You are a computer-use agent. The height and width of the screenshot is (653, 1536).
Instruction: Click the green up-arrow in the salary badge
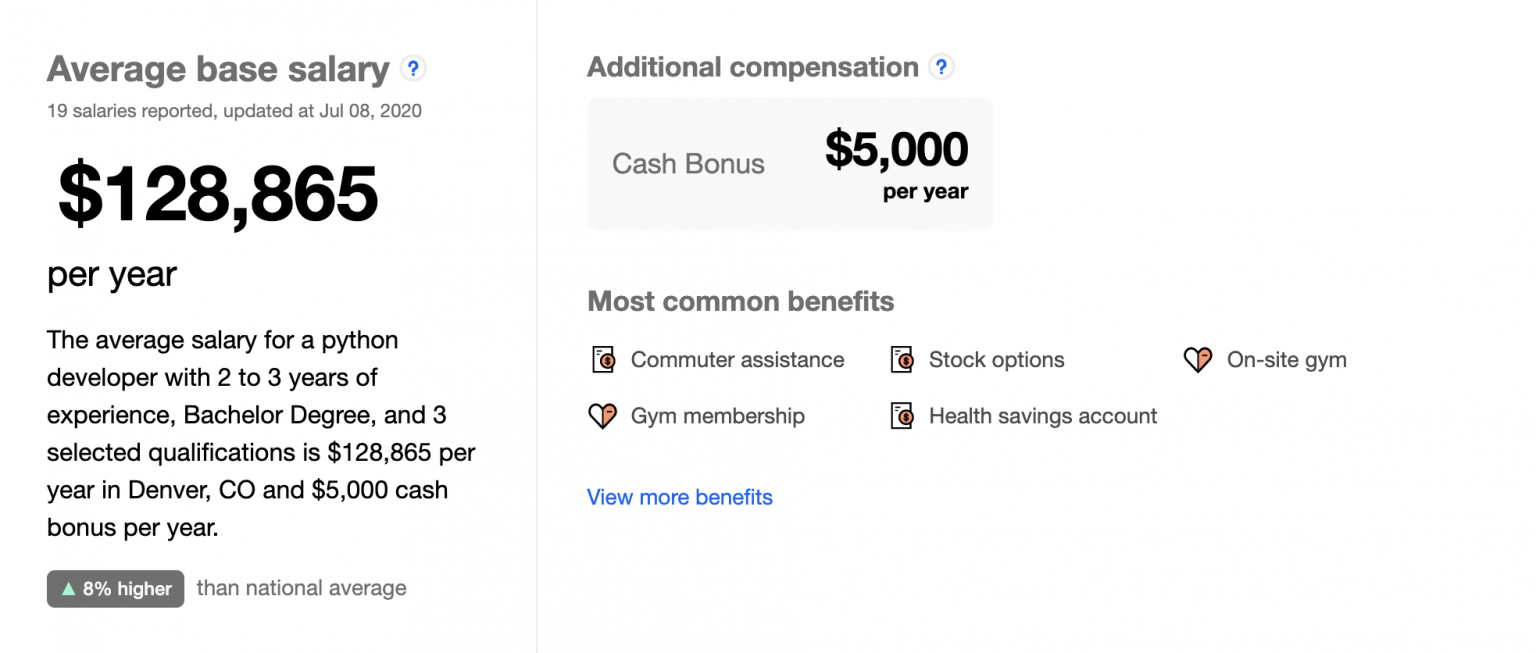[68, 588]
